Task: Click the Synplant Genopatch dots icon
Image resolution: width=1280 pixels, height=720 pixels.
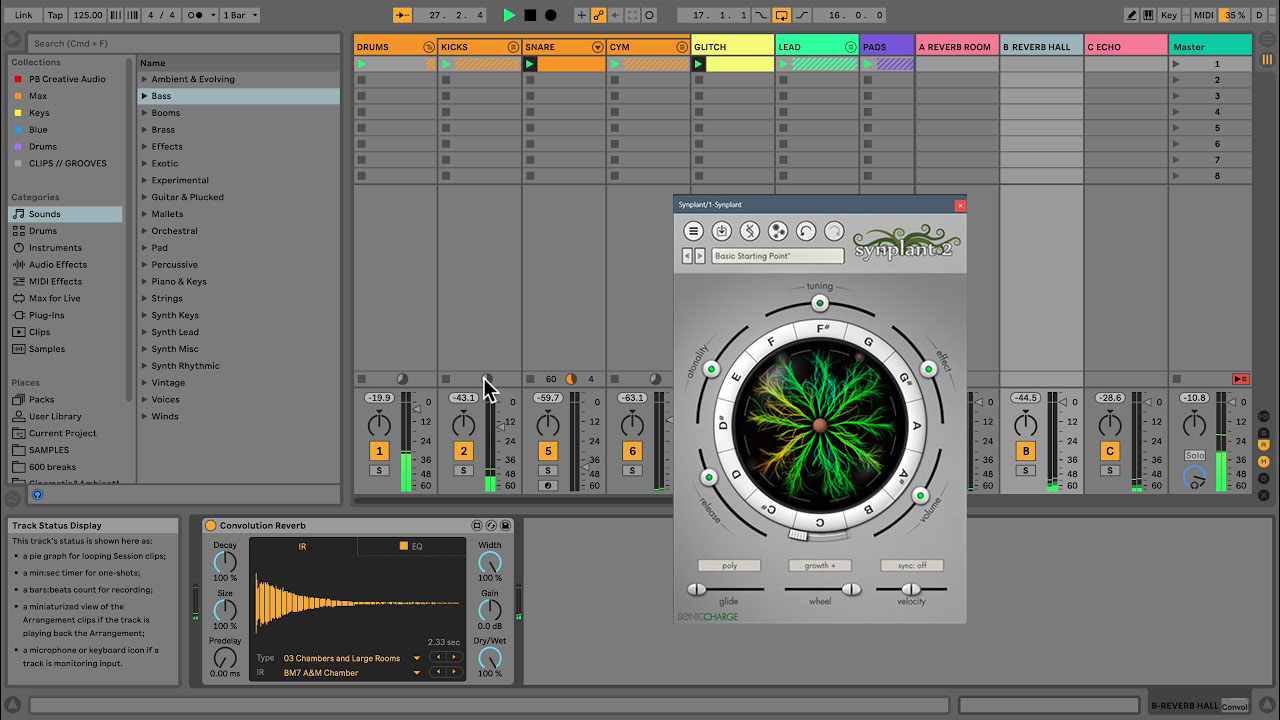Action: click(x=777, y=231)
